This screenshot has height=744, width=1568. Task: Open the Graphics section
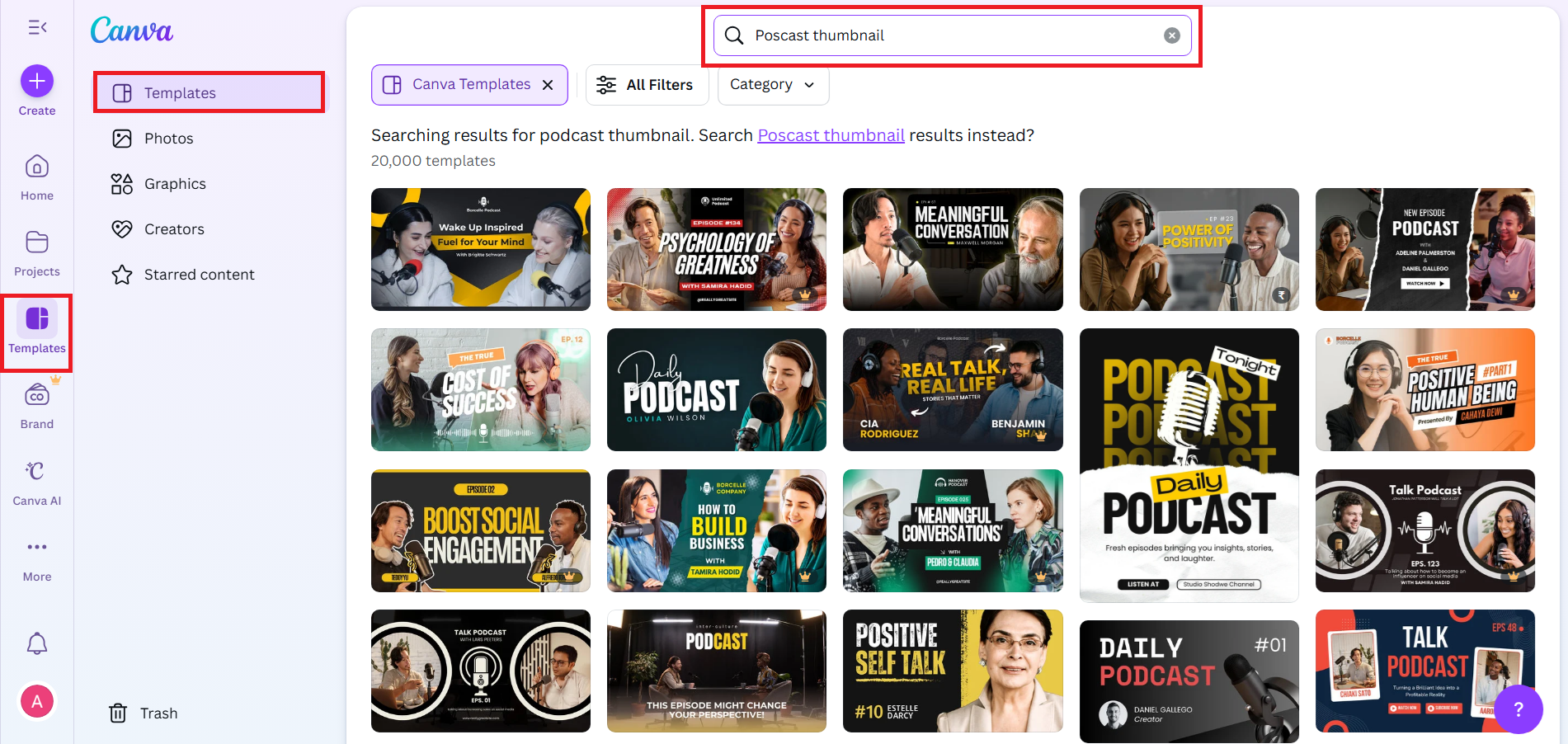pyautogui.click(x=174, y=183)
